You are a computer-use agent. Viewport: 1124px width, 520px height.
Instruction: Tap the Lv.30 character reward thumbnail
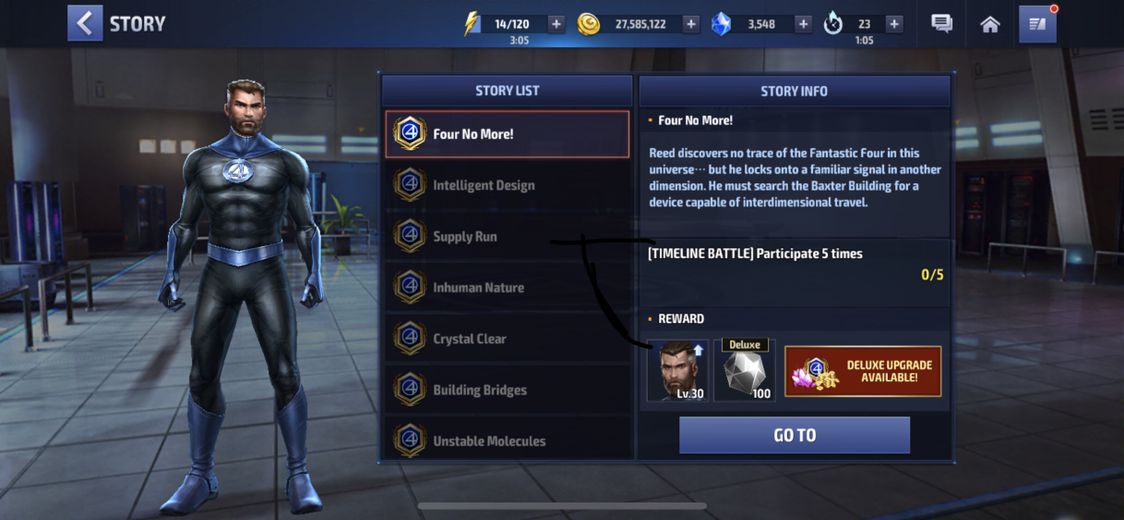tap(677, 371)
